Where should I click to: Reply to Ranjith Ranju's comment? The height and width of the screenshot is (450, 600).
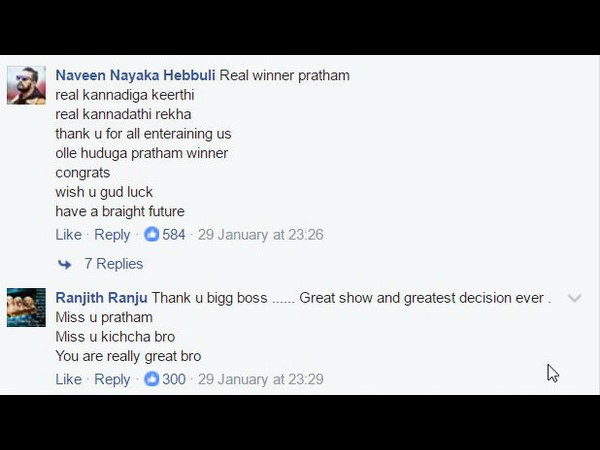click(x=112, y=379)
